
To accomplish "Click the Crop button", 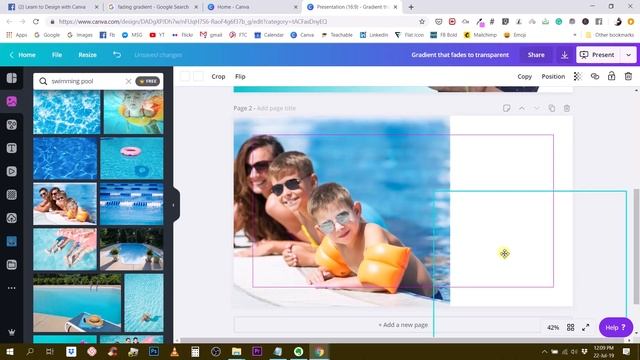I will point(218,76).
